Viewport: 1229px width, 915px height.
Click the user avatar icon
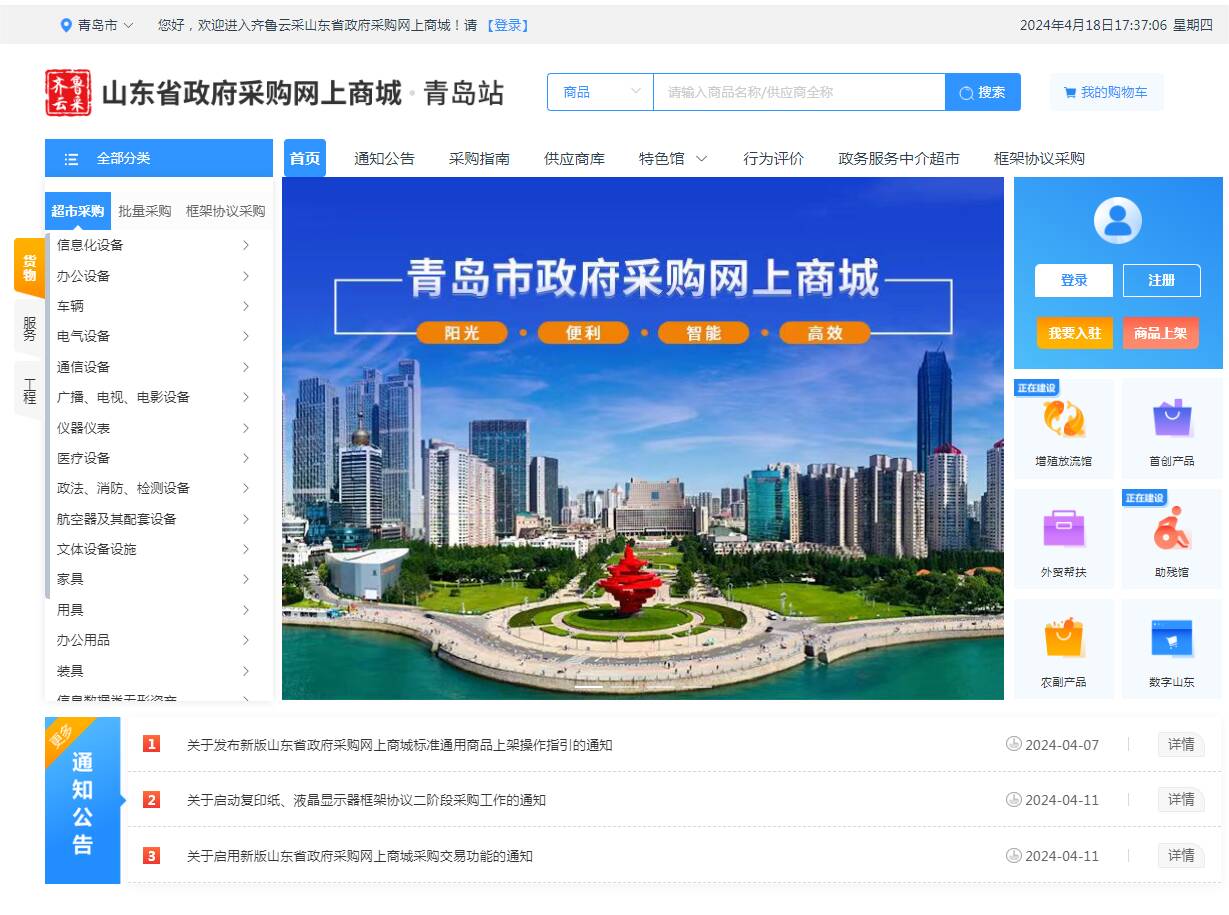[1117, 221]
